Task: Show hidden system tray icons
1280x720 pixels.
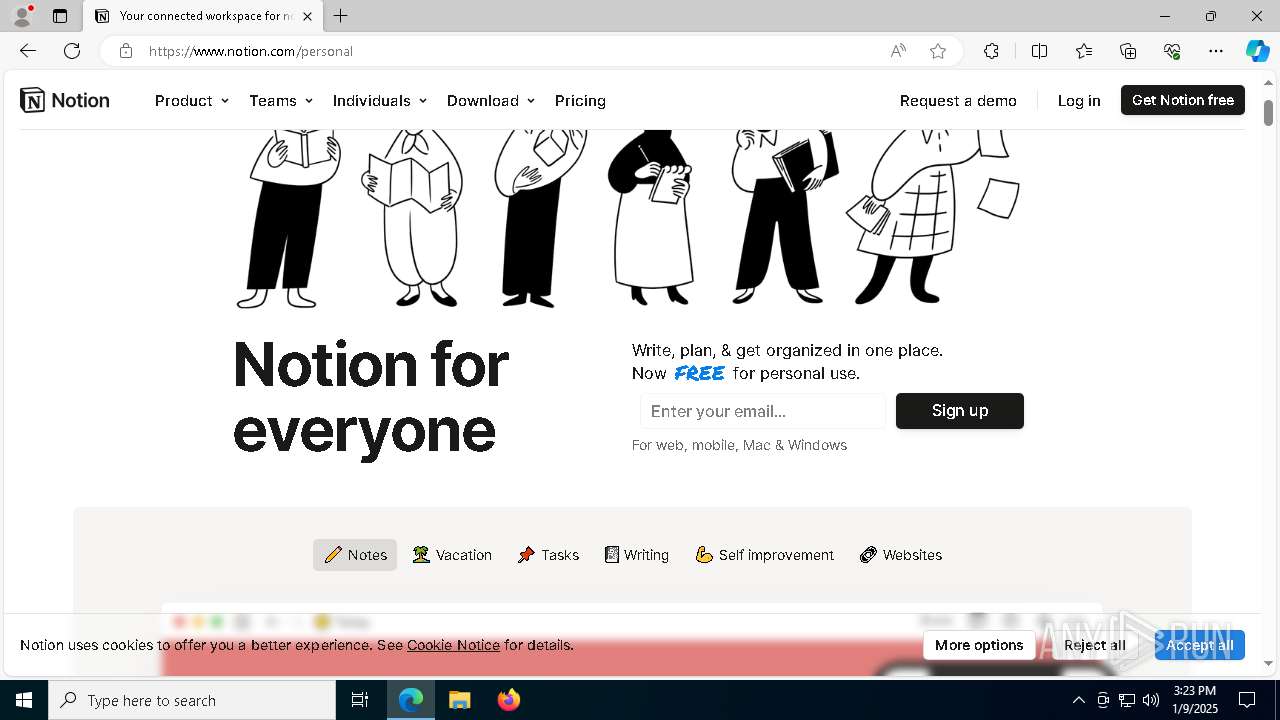Action: click(x=1078, y=700)
